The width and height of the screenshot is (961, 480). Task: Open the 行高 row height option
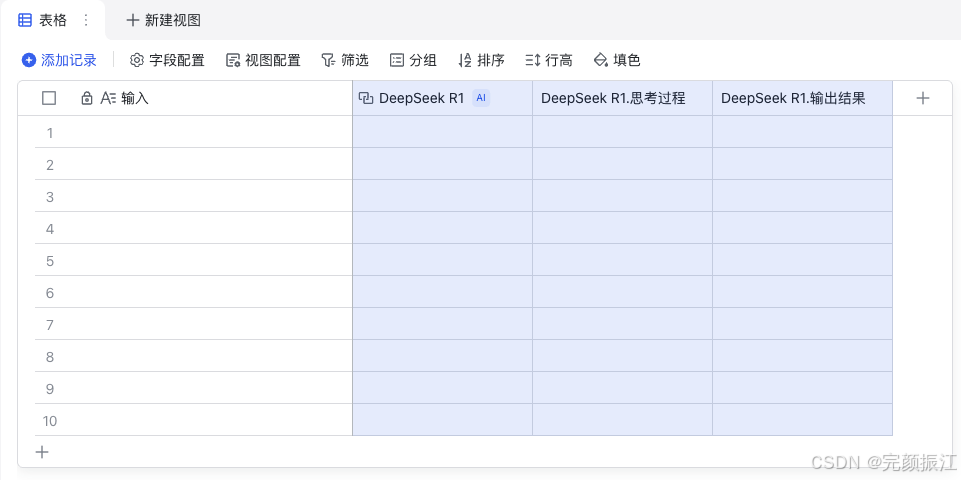[x=549, y=60]
